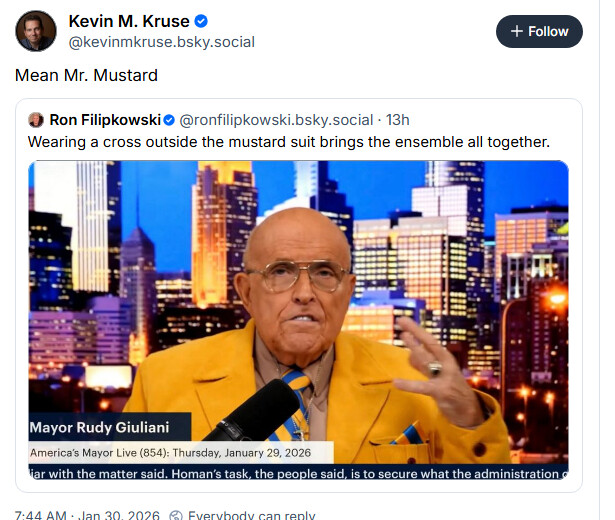The height and width of the screenshot is (520, 615).
Task: Follow Kevin M. Kruse
Action: coord(539,31)
